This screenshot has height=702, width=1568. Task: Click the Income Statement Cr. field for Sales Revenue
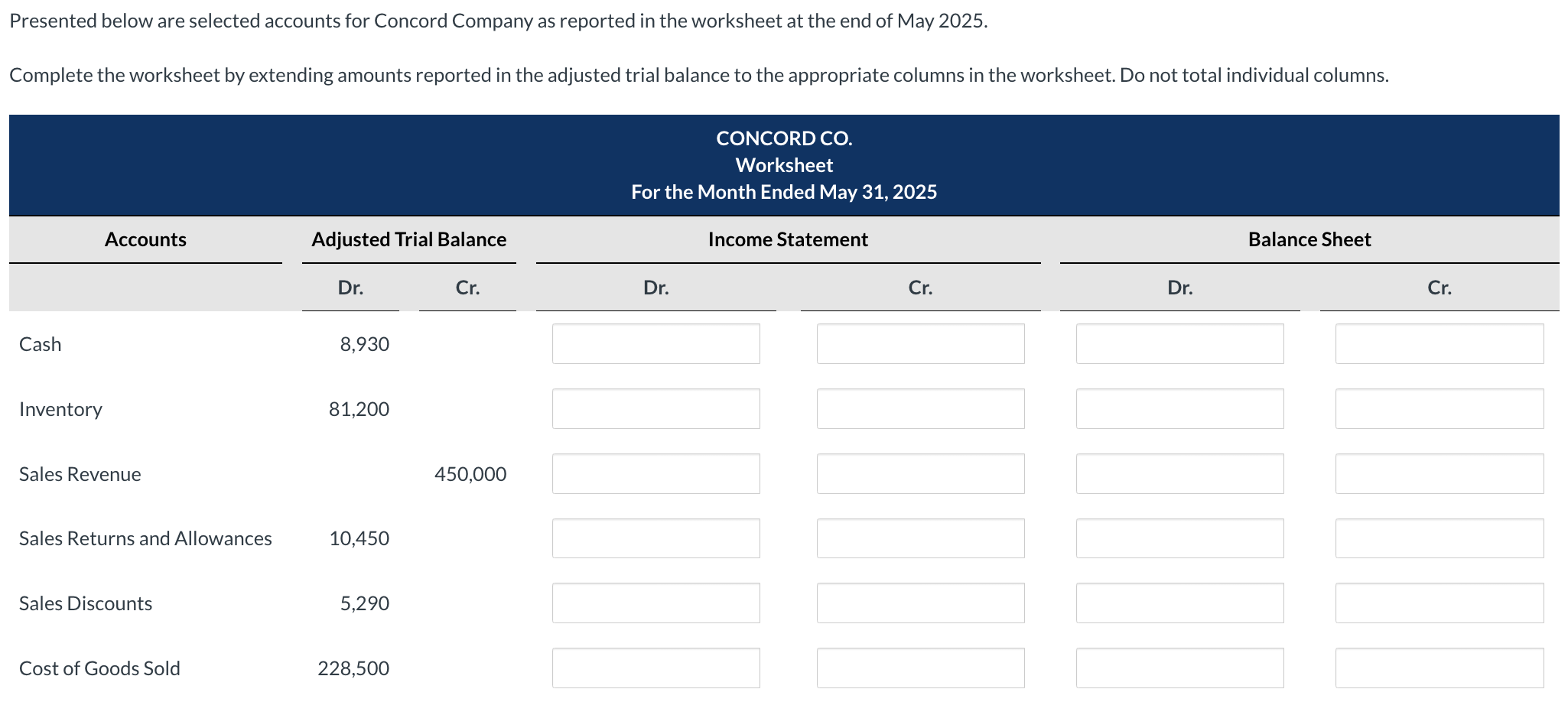click(920, 473)
